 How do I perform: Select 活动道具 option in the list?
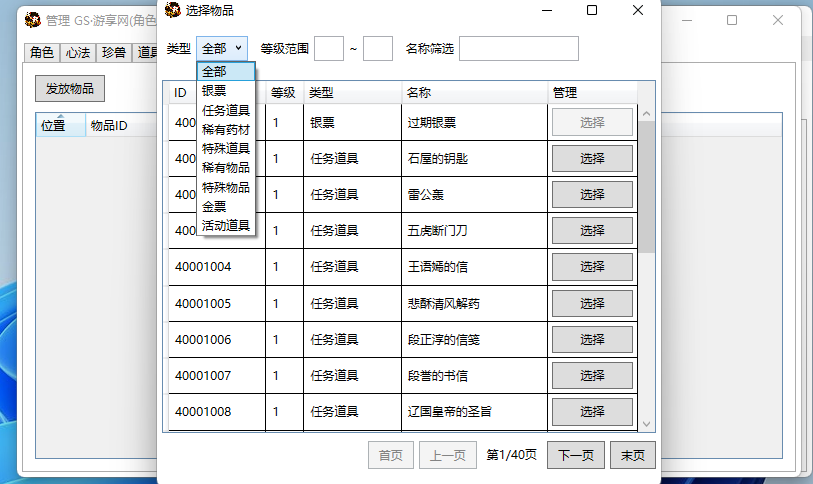pos(225,225)
